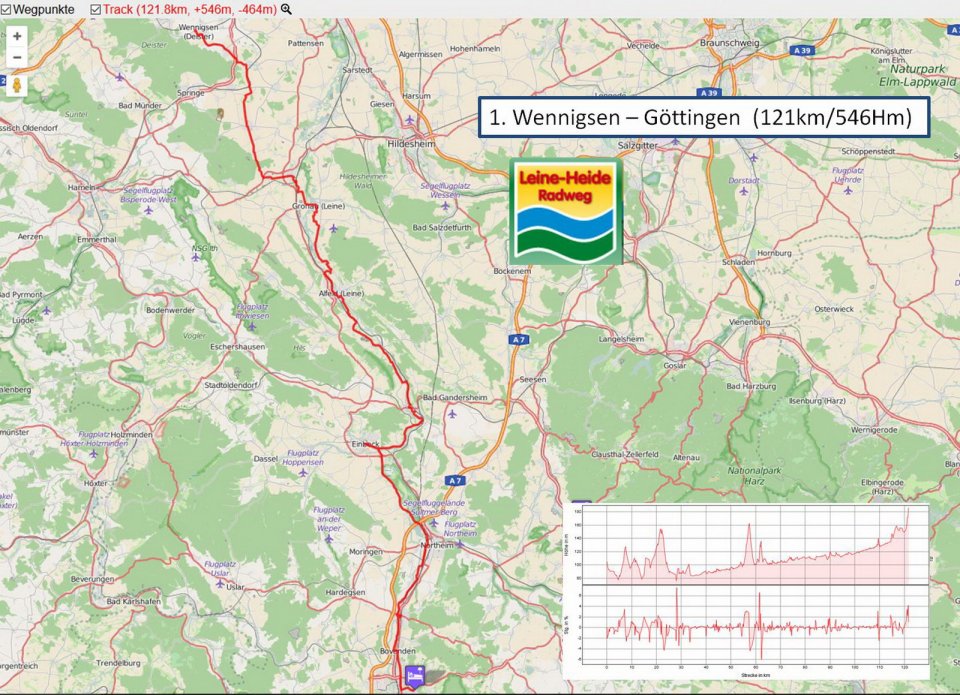Click the Alfeld (Leine) map label
This screenshot has width=960, height=695.
[x=341, y=293]
